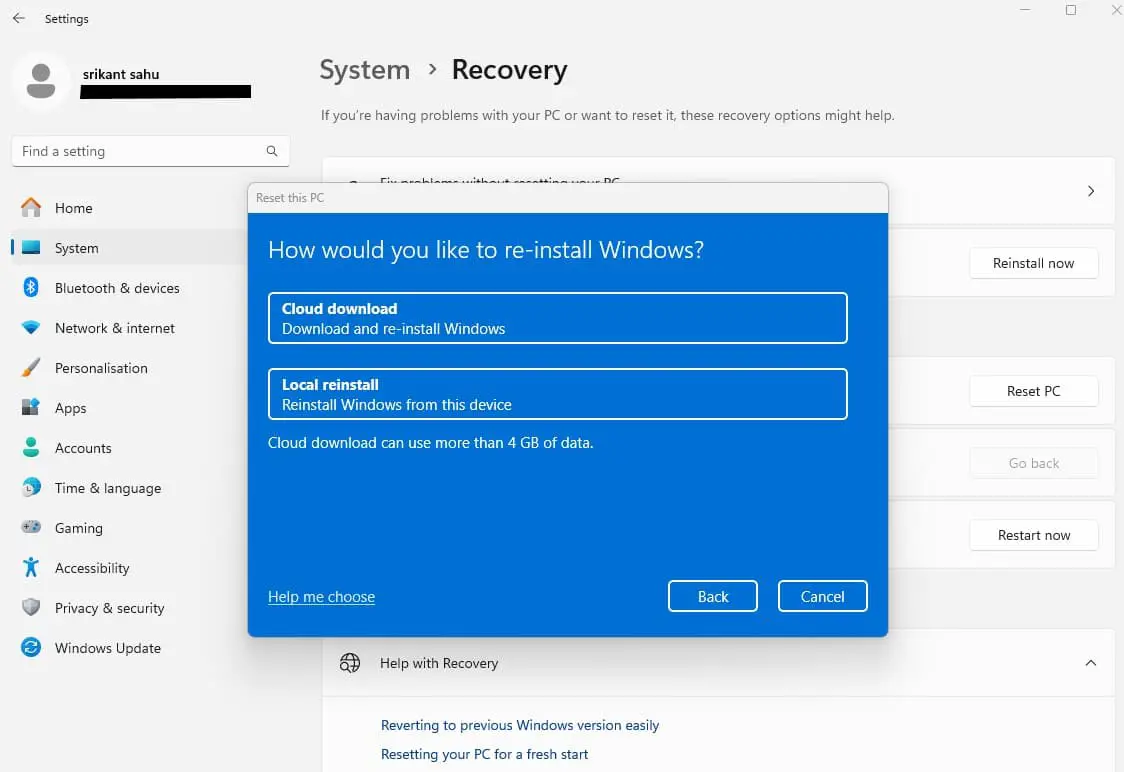
Task: Click the Gaming controller icon
Action: coord(31,527)
